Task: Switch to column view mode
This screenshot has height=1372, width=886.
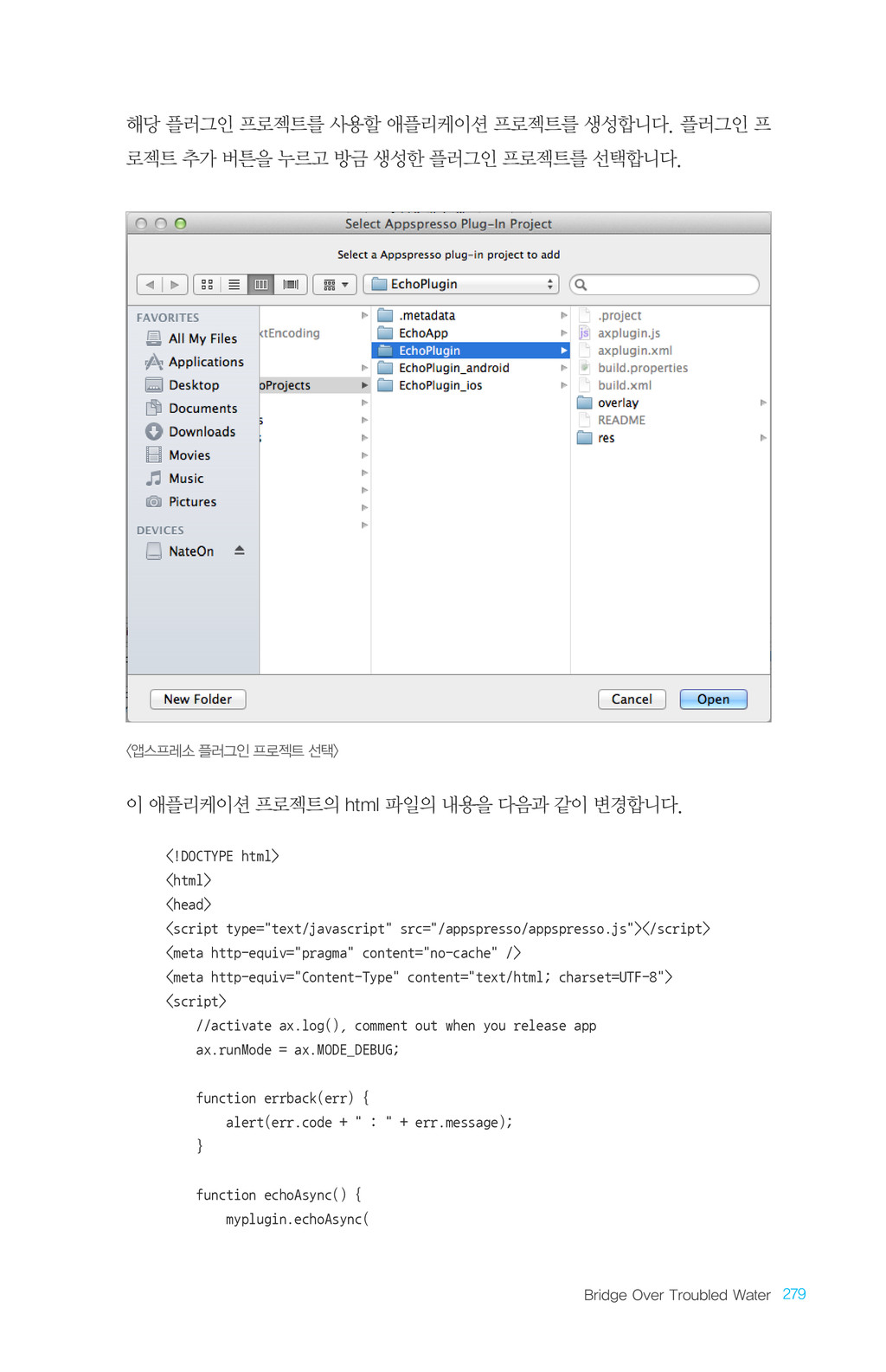Action: (260, 284)
